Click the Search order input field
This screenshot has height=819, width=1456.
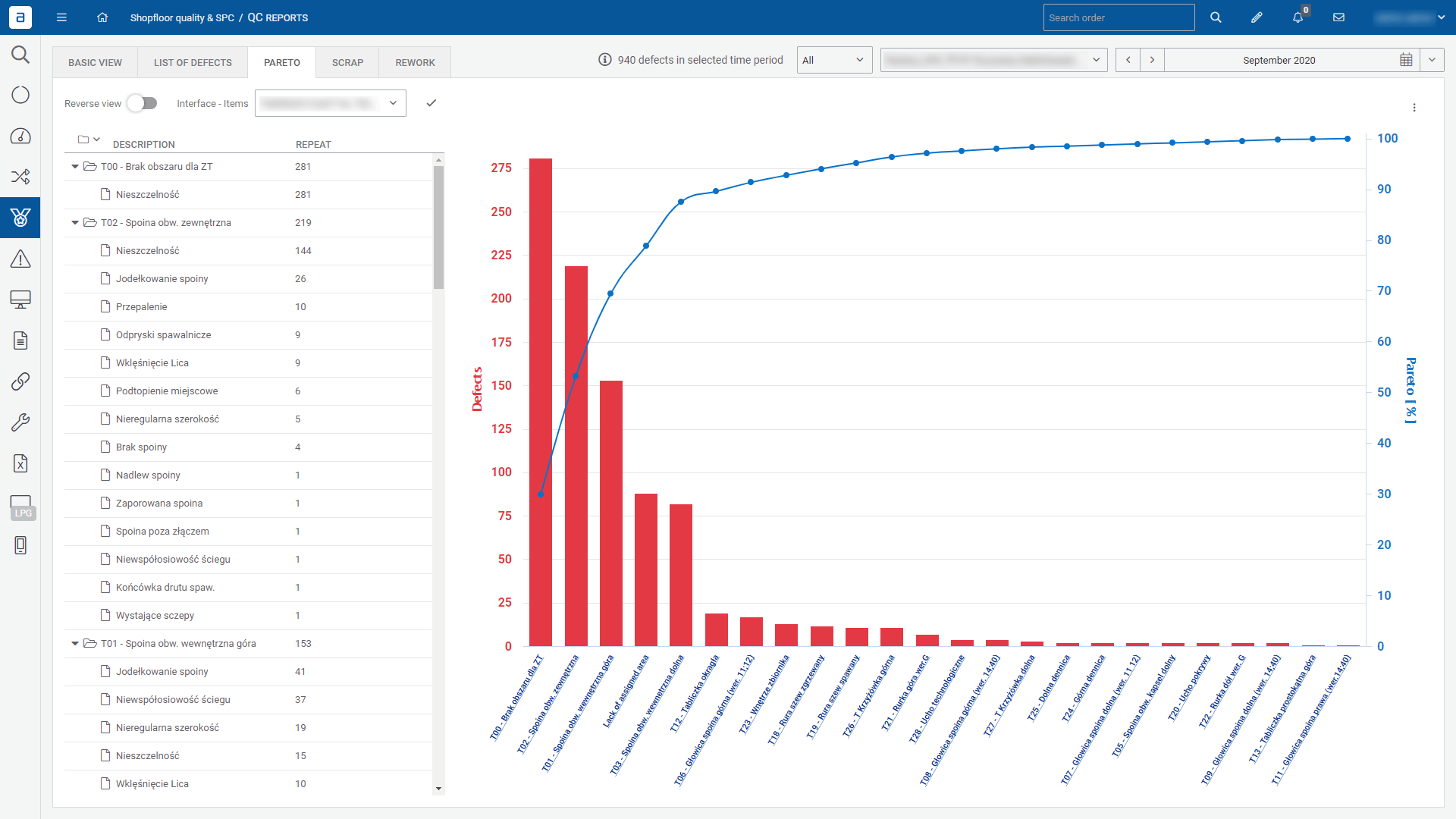click(1118, 17)
